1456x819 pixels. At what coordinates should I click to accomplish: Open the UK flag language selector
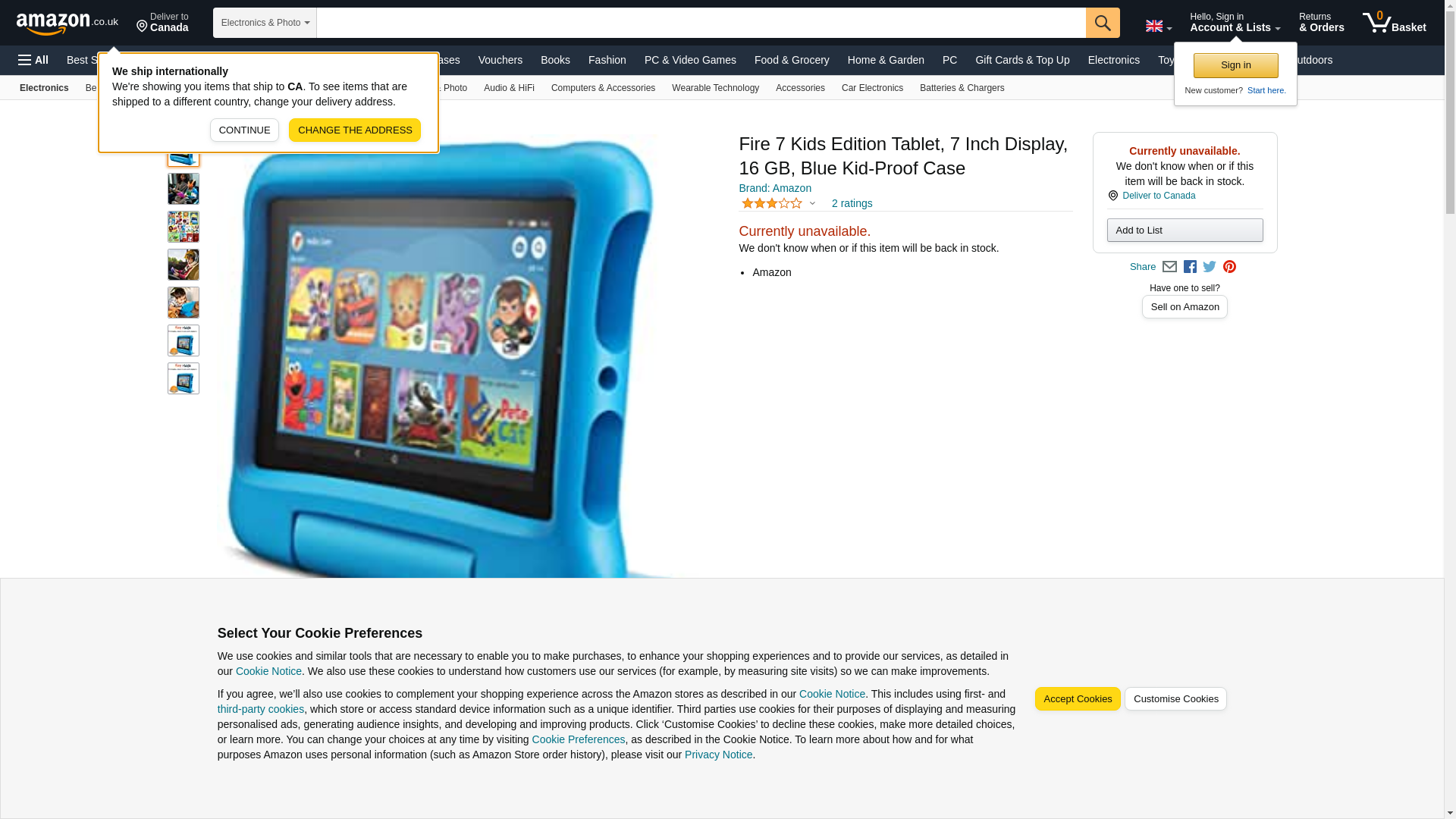tap(1159, 26)
